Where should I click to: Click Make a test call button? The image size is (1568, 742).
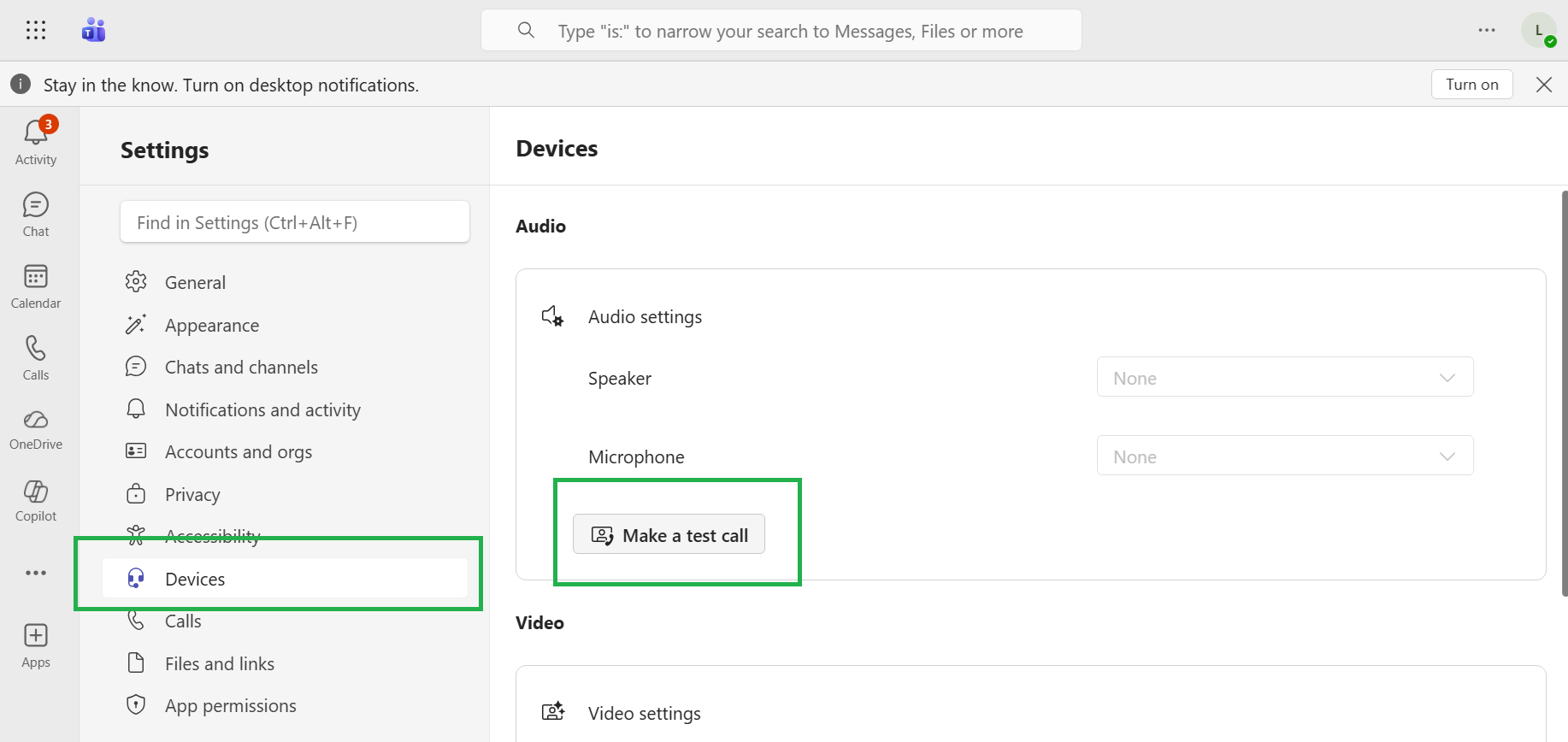669,535
